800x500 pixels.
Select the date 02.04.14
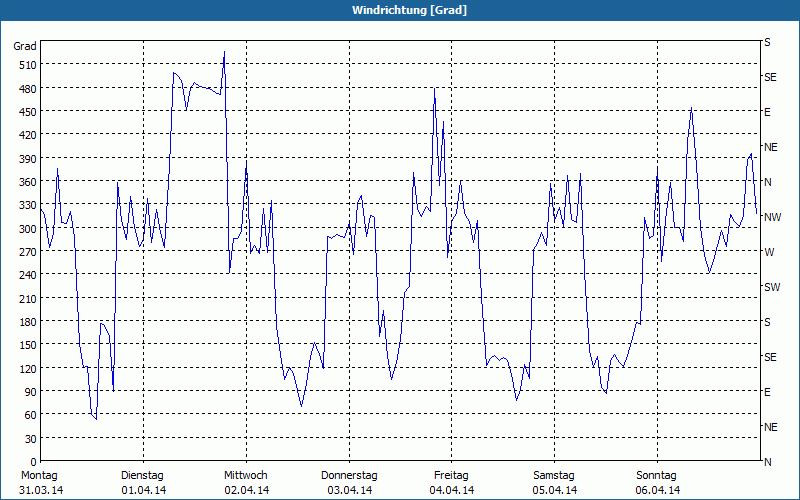coord(247,491)
